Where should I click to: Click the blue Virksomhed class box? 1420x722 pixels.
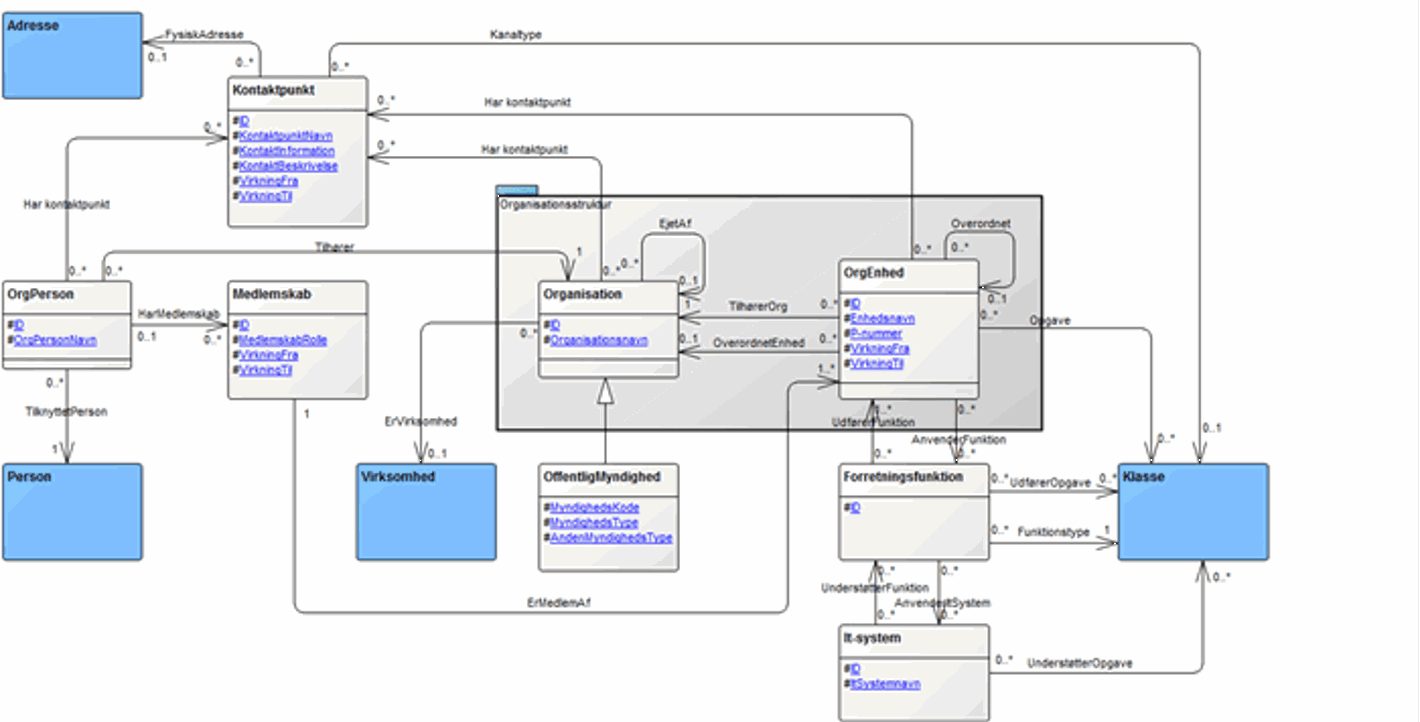427,510
